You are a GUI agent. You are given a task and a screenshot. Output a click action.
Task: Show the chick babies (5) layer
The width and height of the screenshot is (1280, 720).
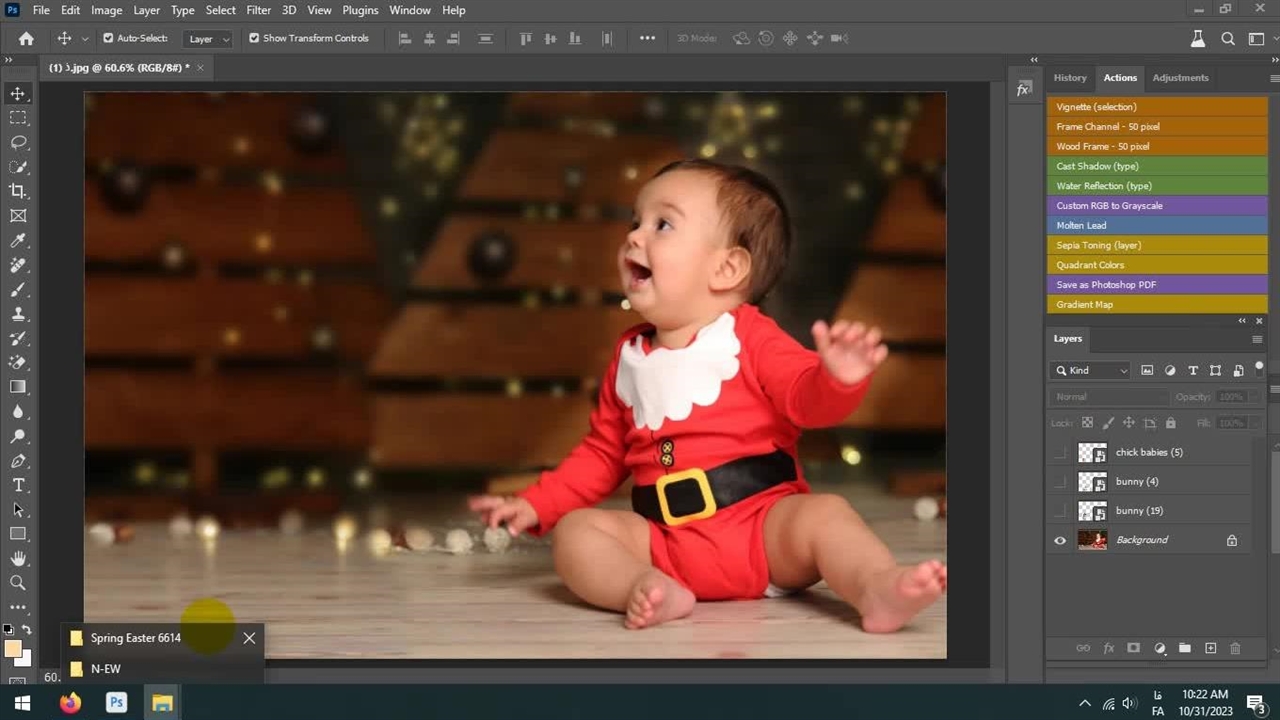click(x=1060, y=452)
